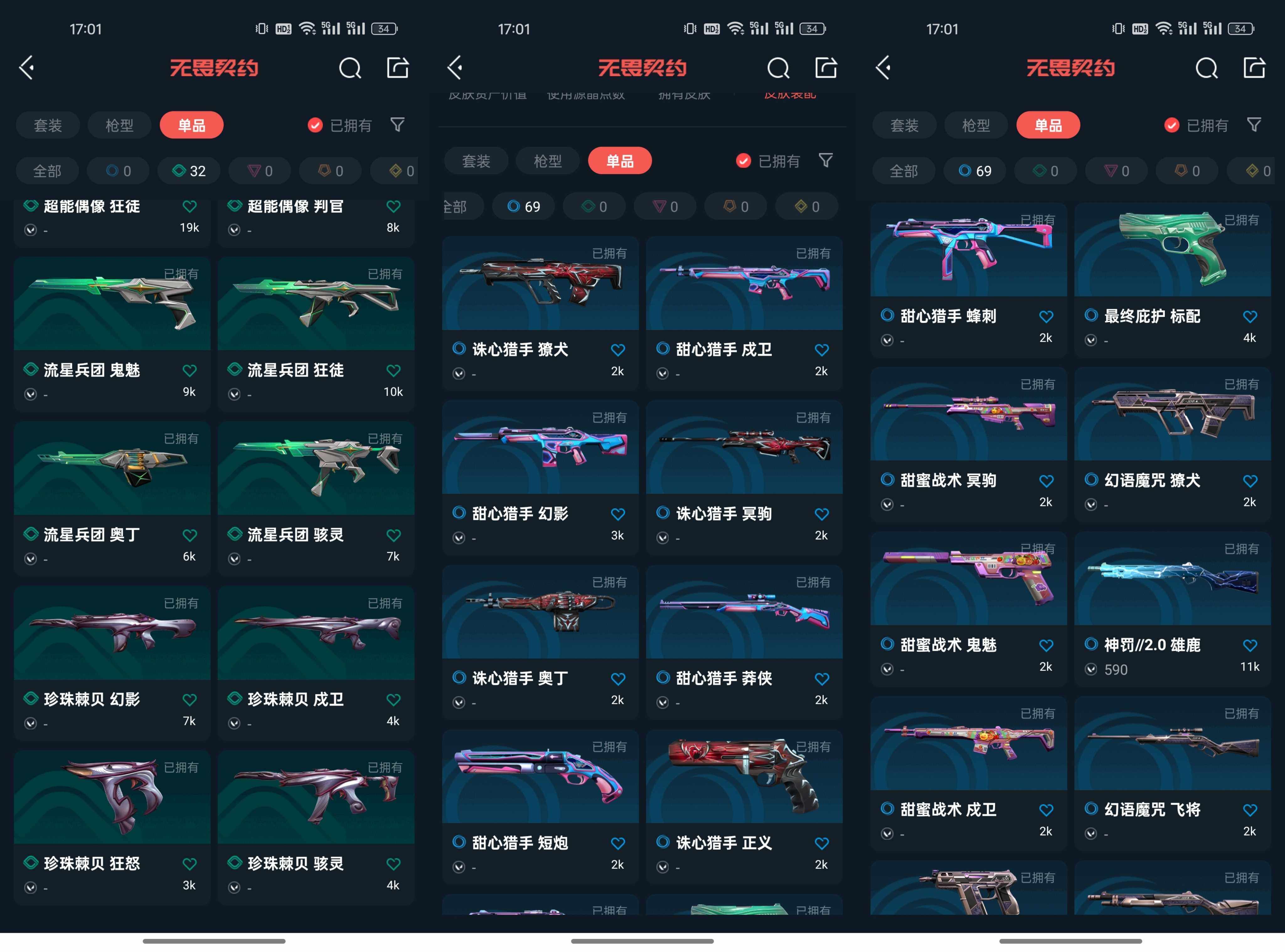This screenshot has height=952, width=1285.
Task: Tap the heart icon on 诛心猎手 獠犬
Action: point(618,350)
